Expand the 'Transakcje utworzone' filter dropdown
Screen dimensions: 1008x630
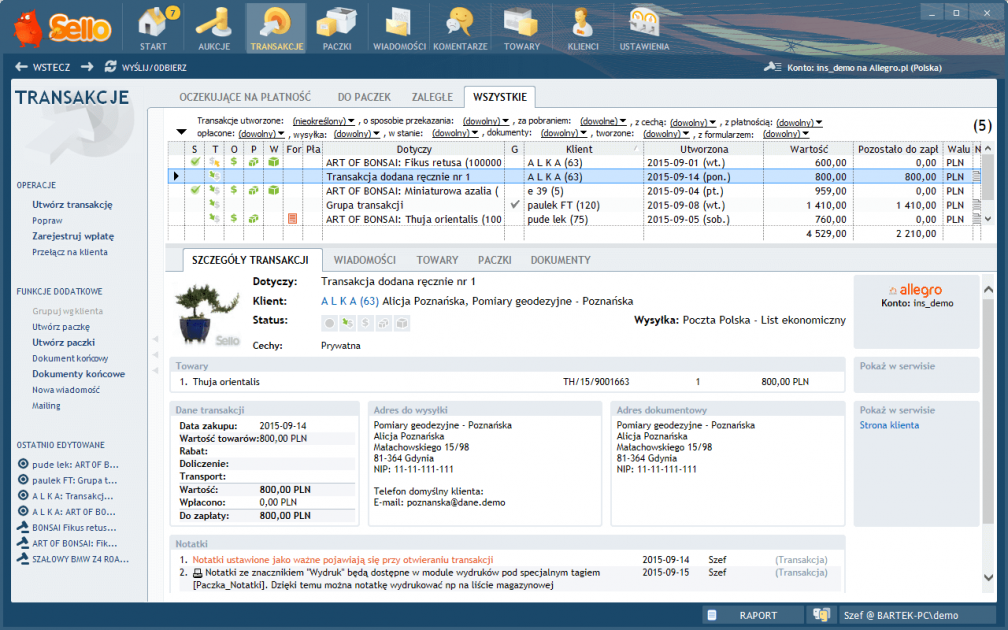[x=323, y=121]
